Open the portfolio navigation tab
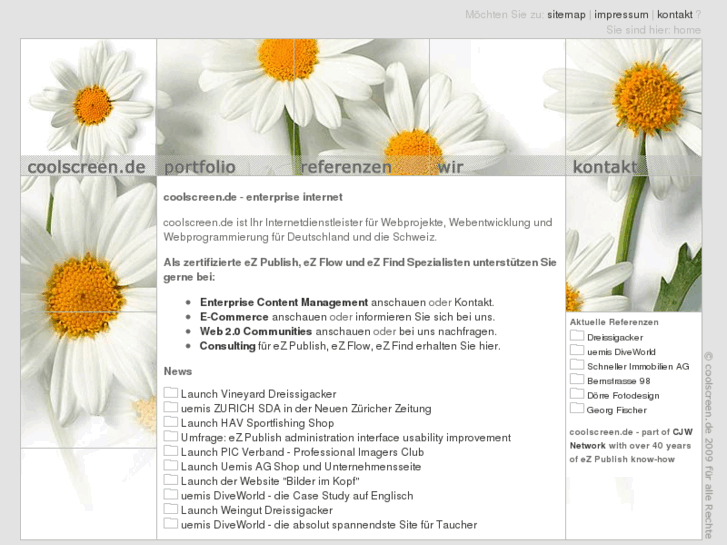 (200, 167)
